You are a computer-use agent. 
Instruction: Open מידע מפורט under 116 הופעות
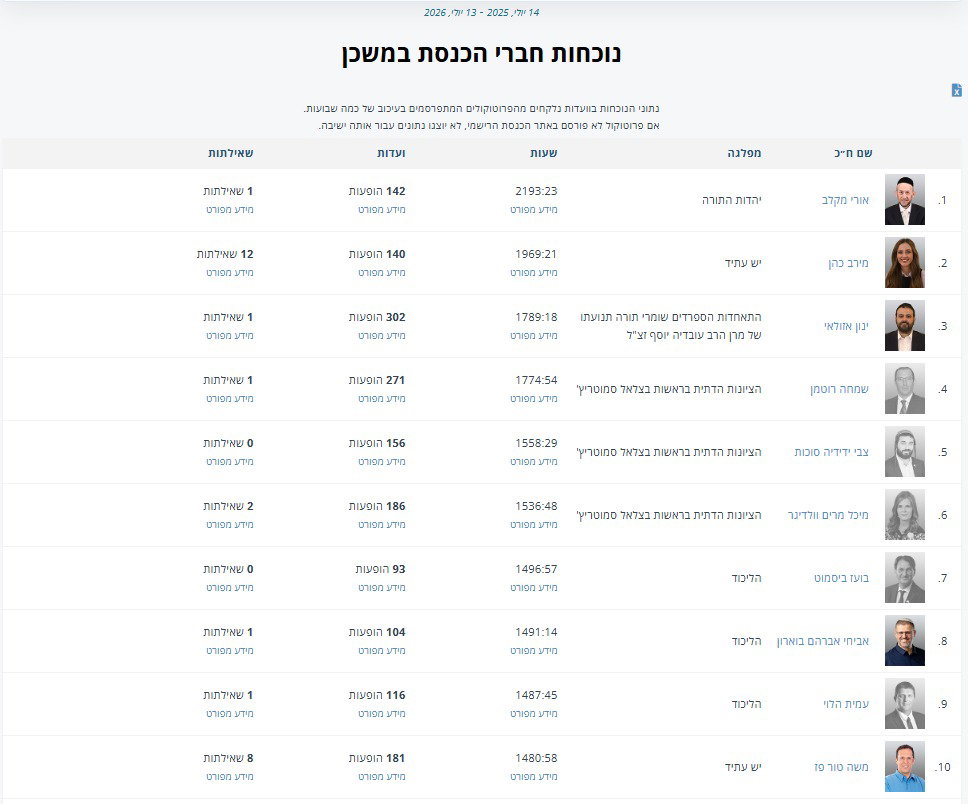point(382,714)
